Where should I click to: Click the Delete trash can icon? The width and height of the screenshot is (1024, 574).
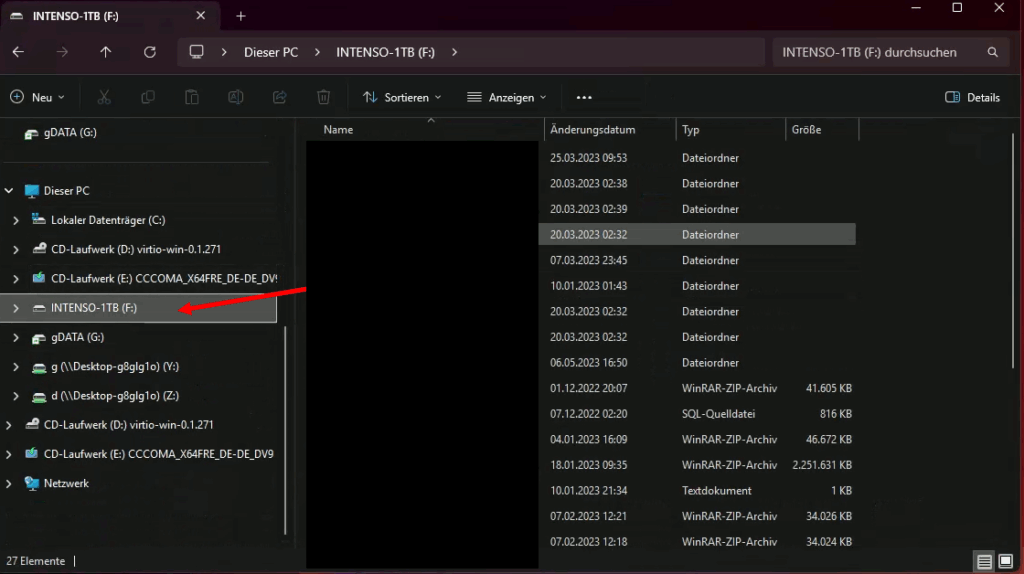(x=324, y=97)
